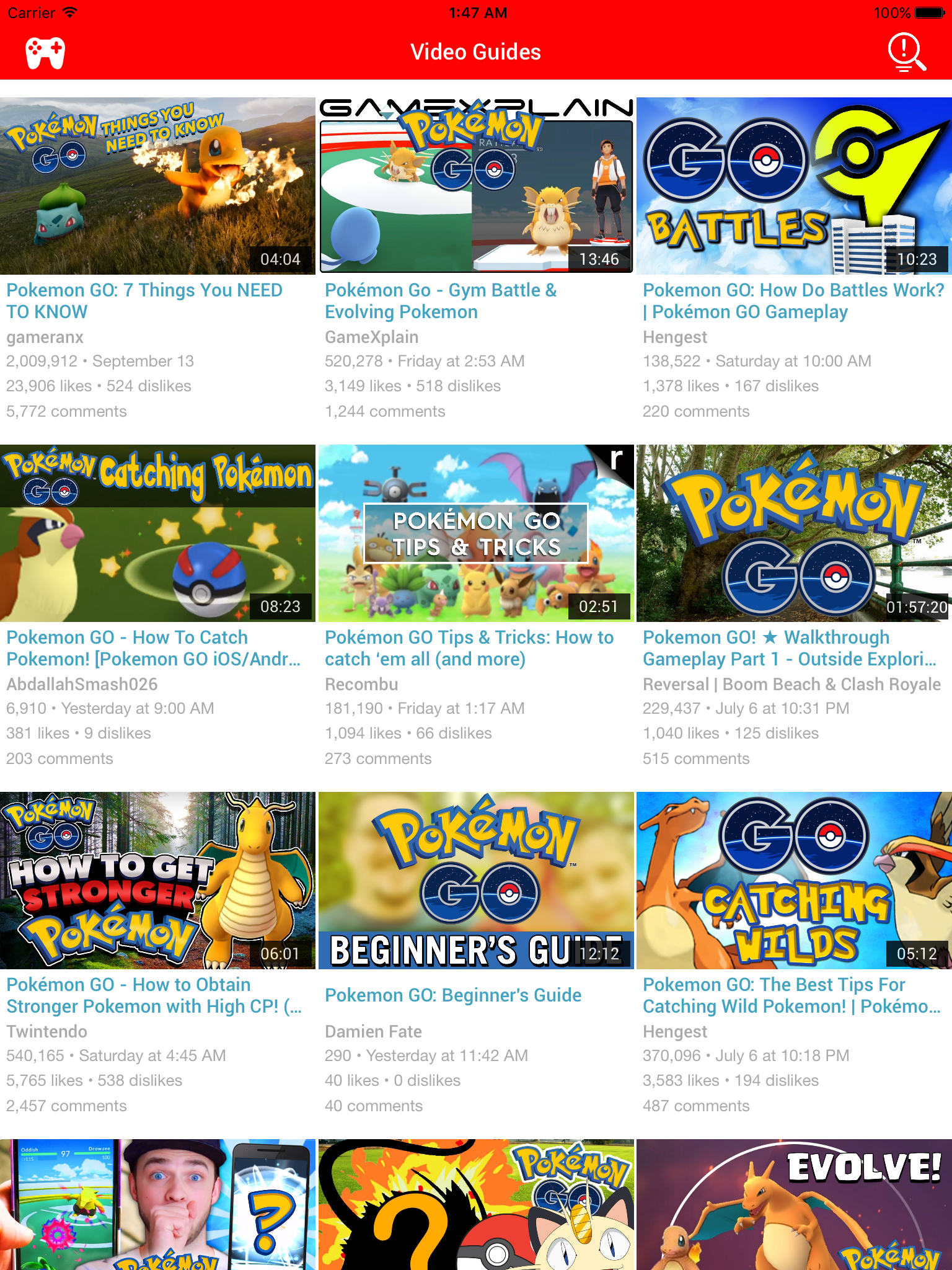Select title 'Pokemon GO: Beginner's Guide'
The height and width of the screenshot is (1270, 952).
coord(453,995)
